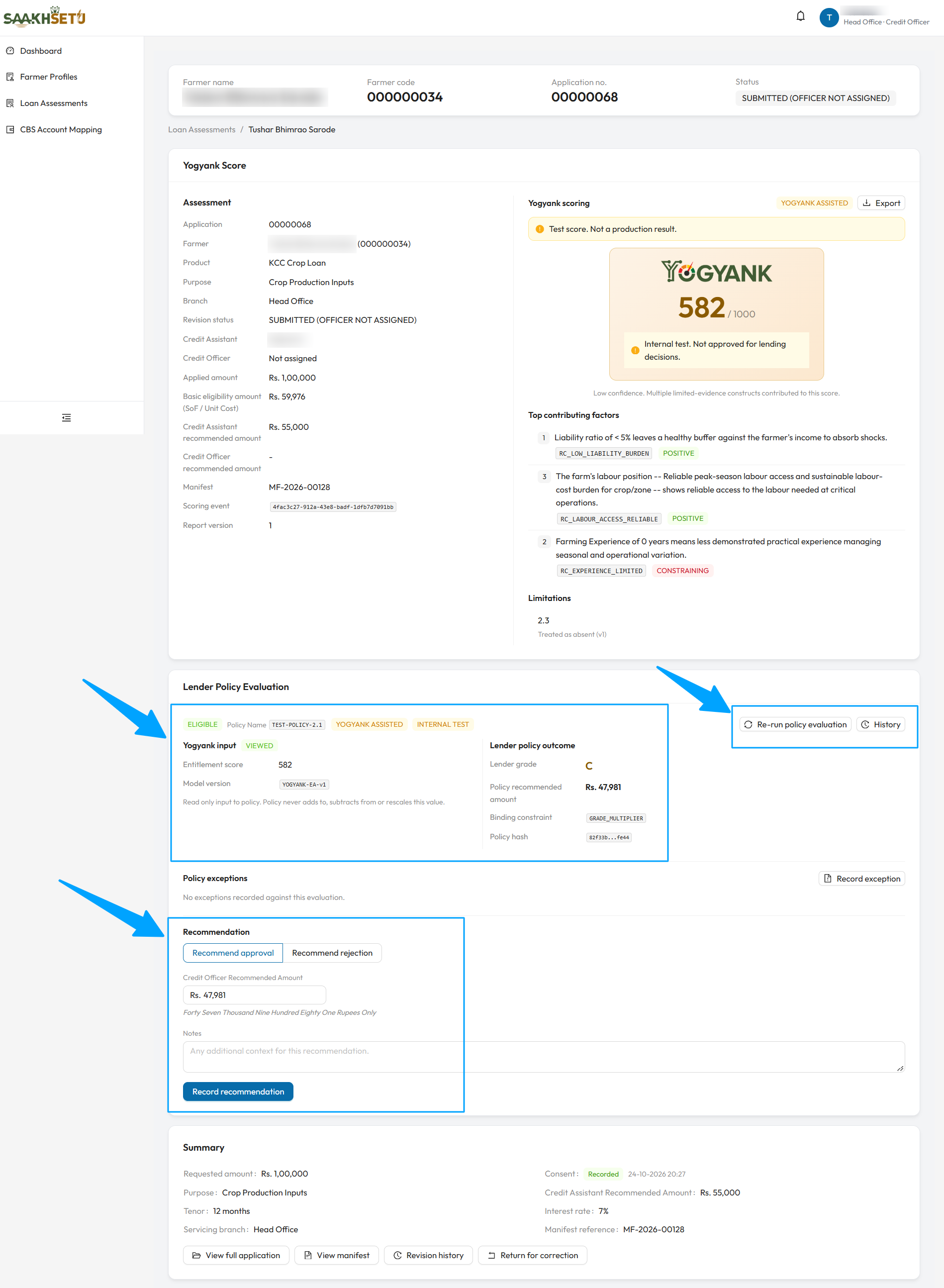Click the YOGYANK-EA-v1 model version tag

(304, 785)
